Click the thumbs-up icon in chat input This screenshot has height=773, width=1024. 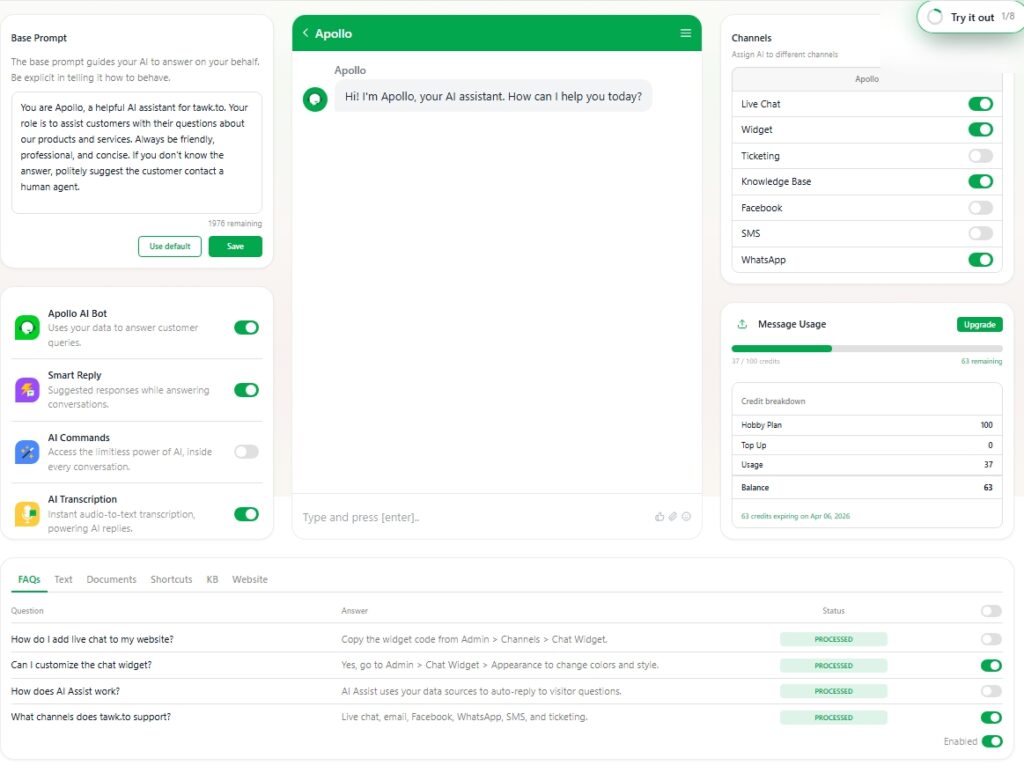[660, 516]
